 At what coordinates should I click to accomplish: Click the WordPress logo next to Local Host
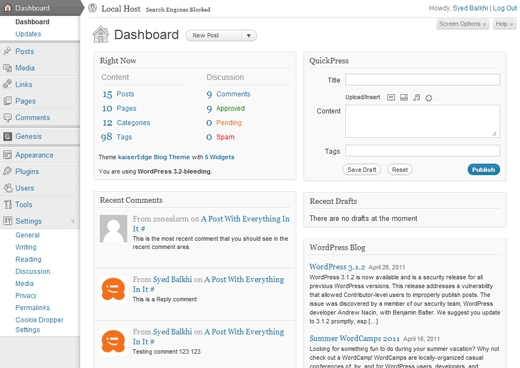tap(93, 8)
